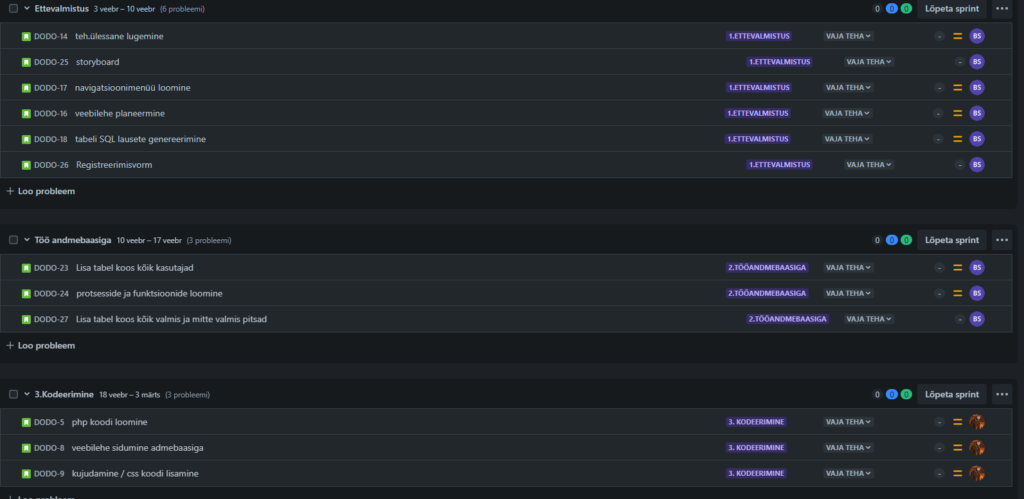Viewport: 1024px width, 499px height.
Task: Open the VAJA TEHA status dropdown for DODO-9
Action: (847, 473)
